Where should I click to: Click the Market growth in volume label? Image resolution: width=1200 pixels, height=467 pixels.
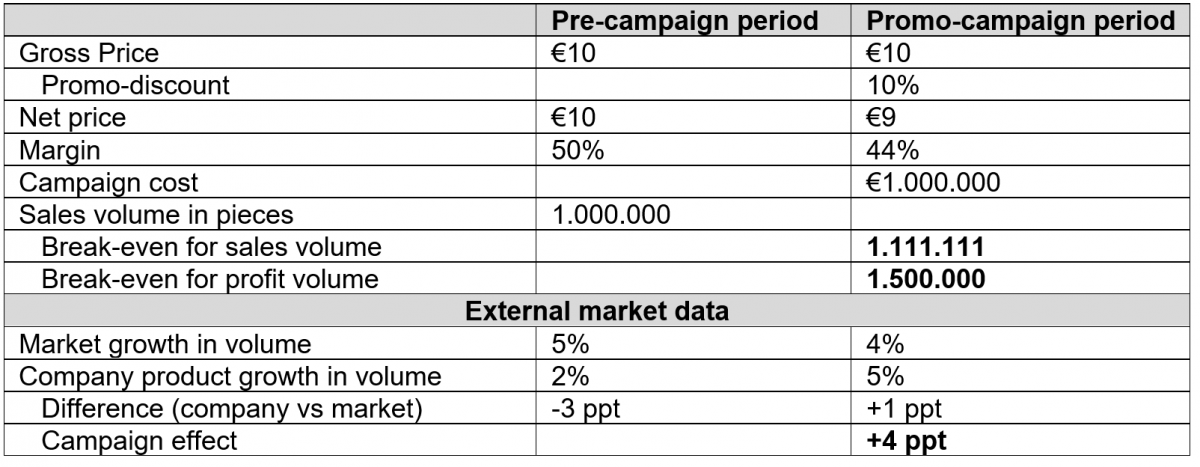click(166, 346)
